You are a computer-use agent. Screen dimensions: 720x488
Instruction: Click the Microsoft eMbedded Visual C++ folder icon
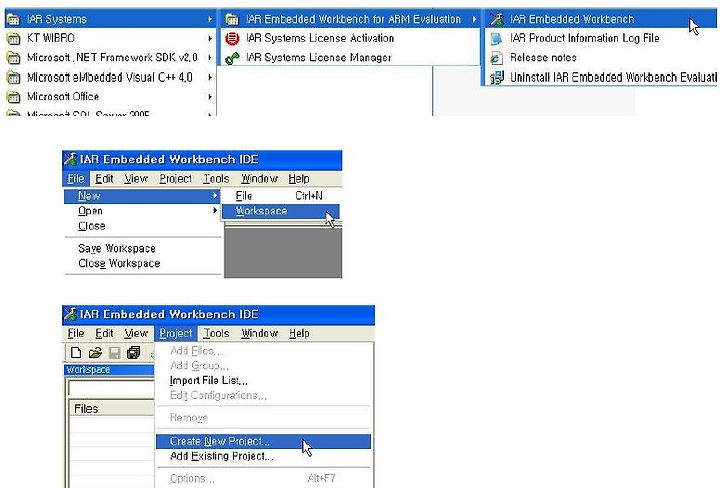pyautogui.click(x=13, y=78)
